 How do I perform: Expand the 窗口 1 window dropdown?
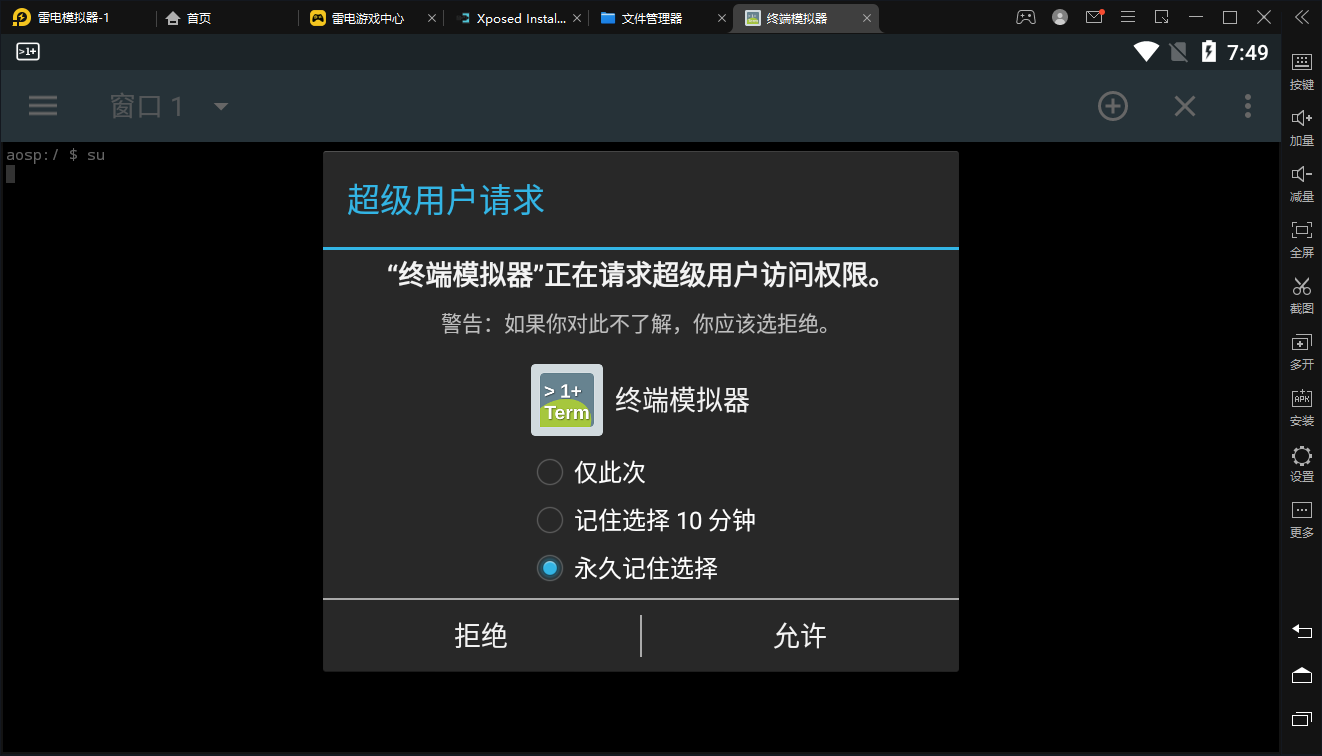[170, 106]
